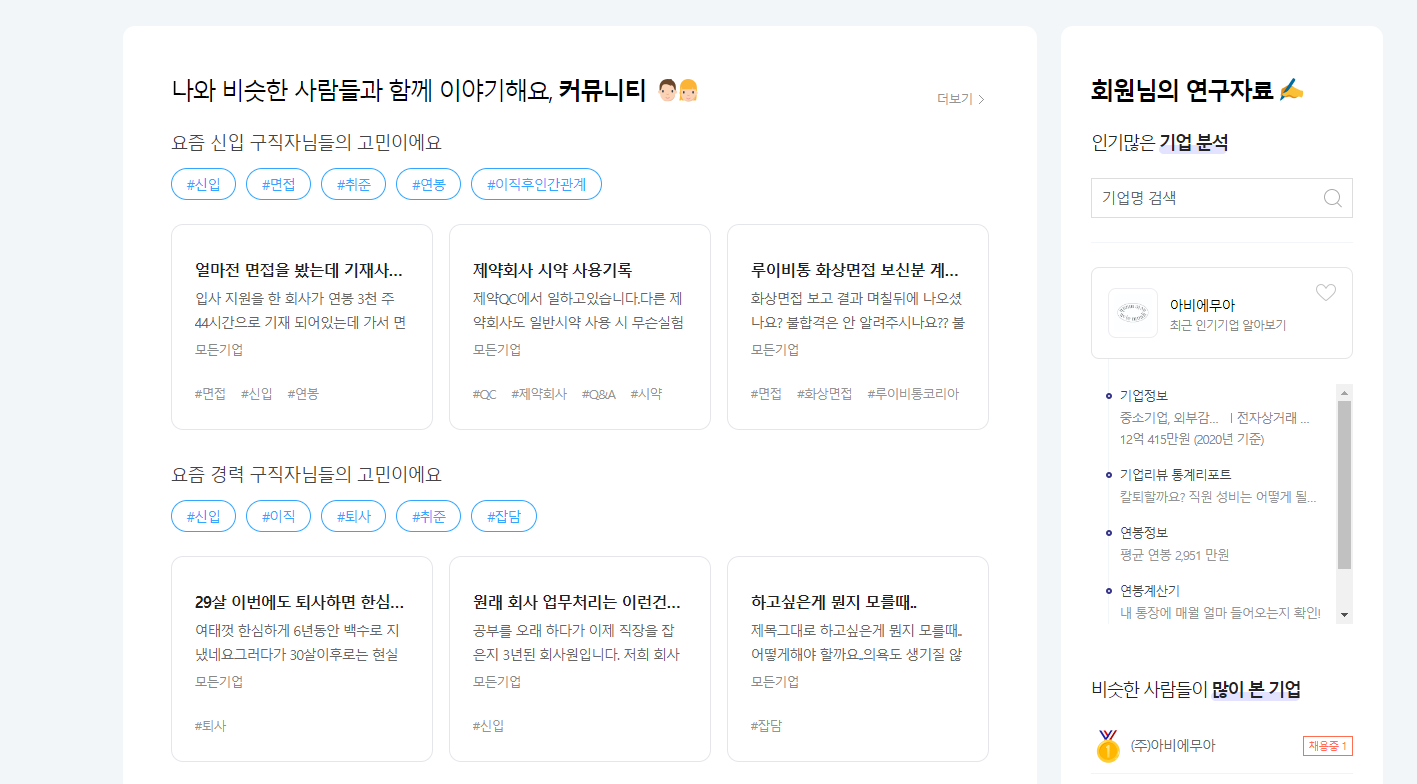Select the #잡담 tag chip under 경력 구직자

[504, 516]
